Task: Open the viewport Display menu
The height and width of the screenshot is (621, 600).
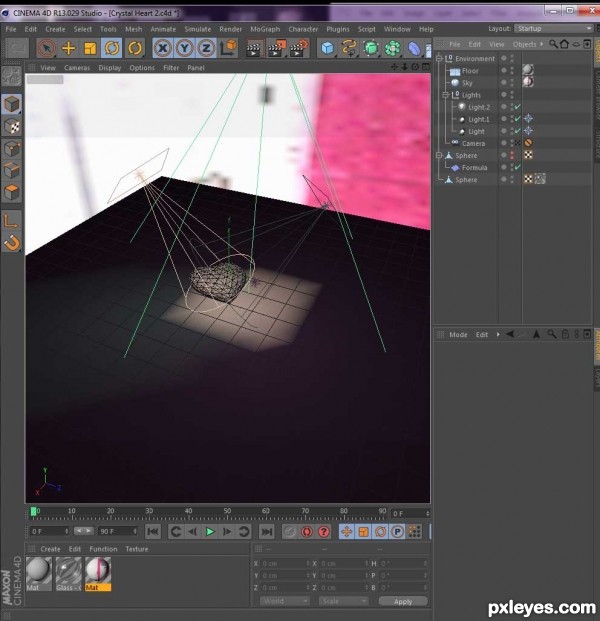Action: [110, 68]
